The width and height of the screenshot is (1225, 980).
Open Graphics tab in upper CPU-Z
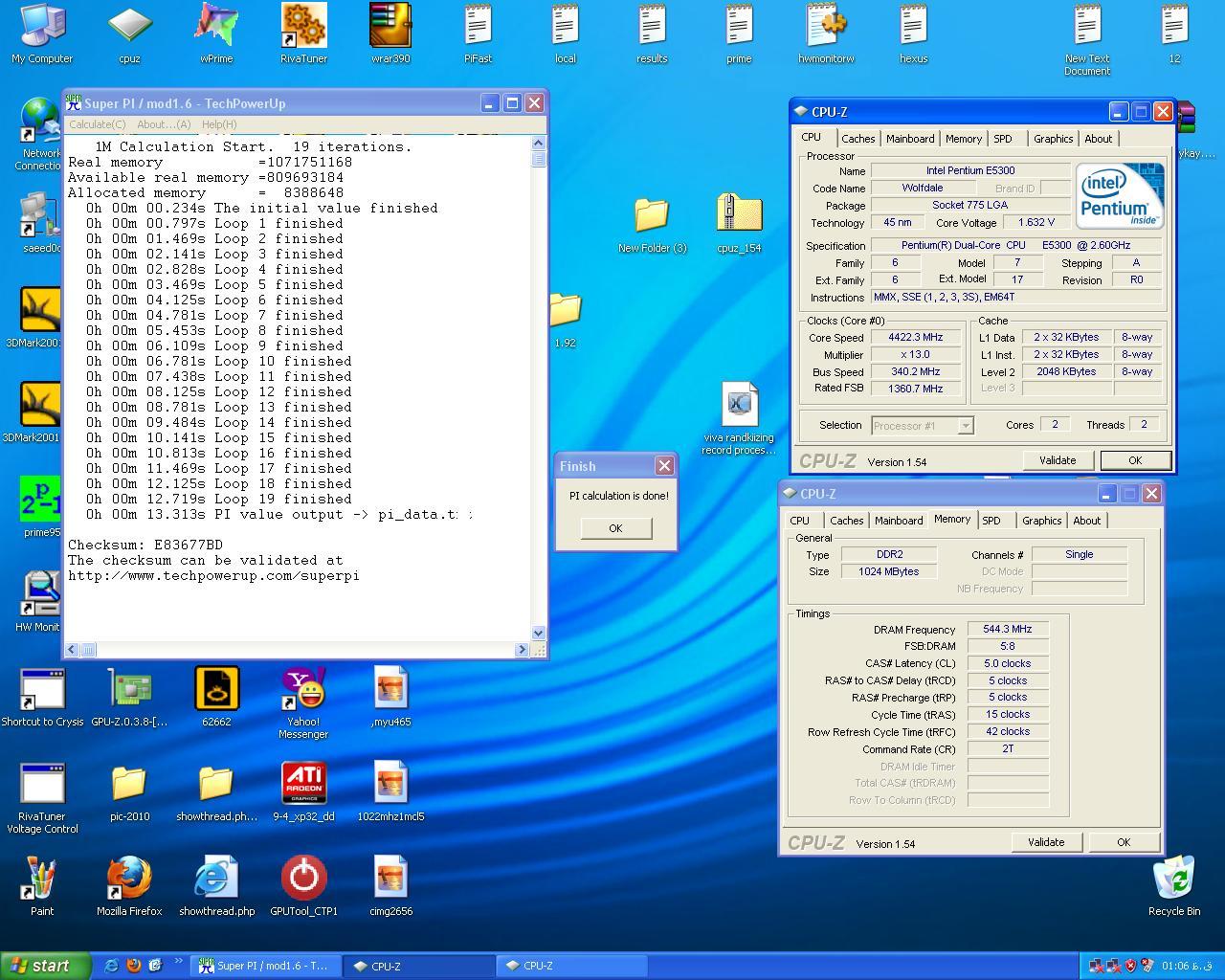click(x=1054, y=139)
